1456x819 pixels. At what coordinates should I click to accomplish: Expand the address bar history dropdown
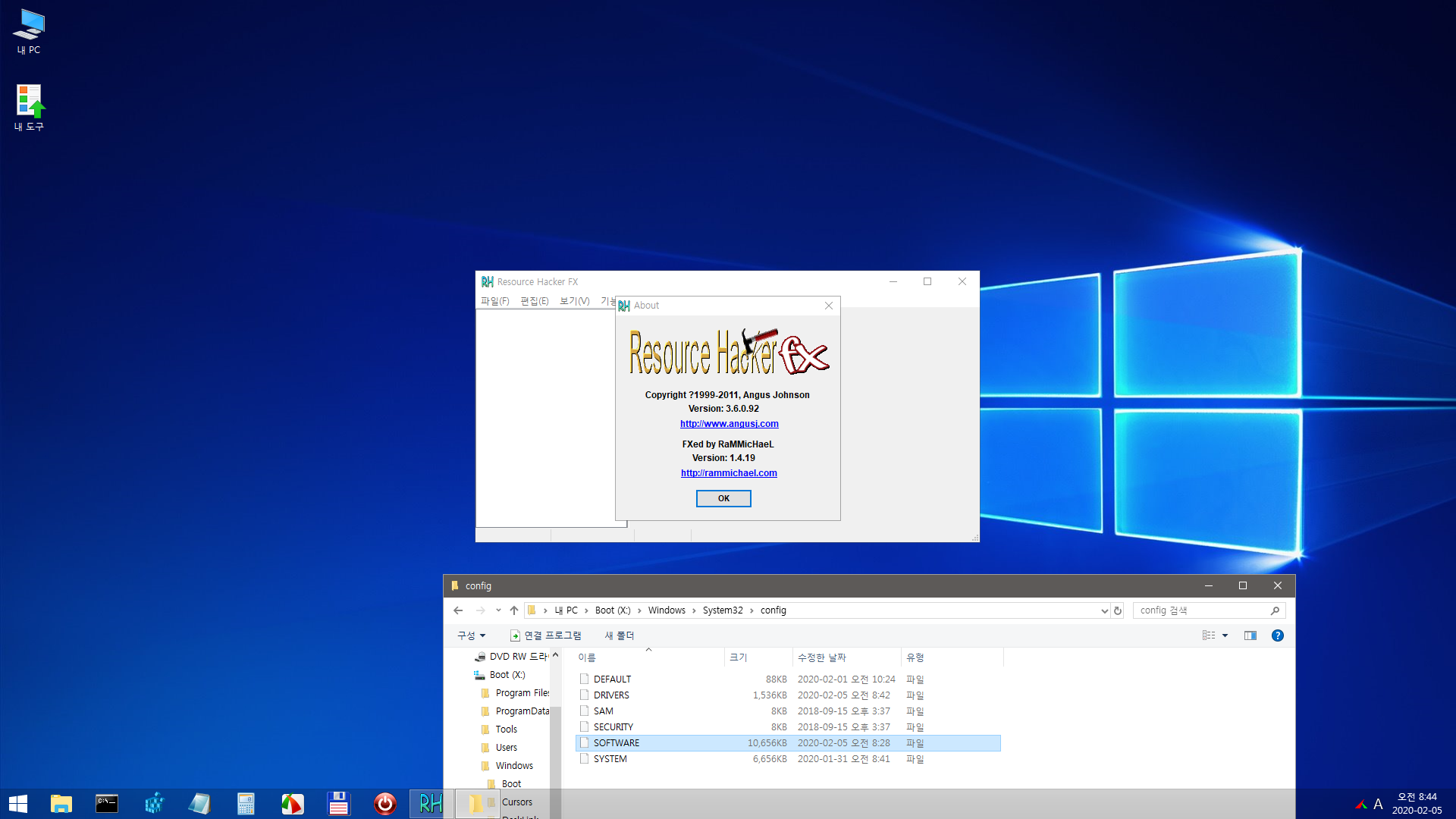(x=1104, y=610)
